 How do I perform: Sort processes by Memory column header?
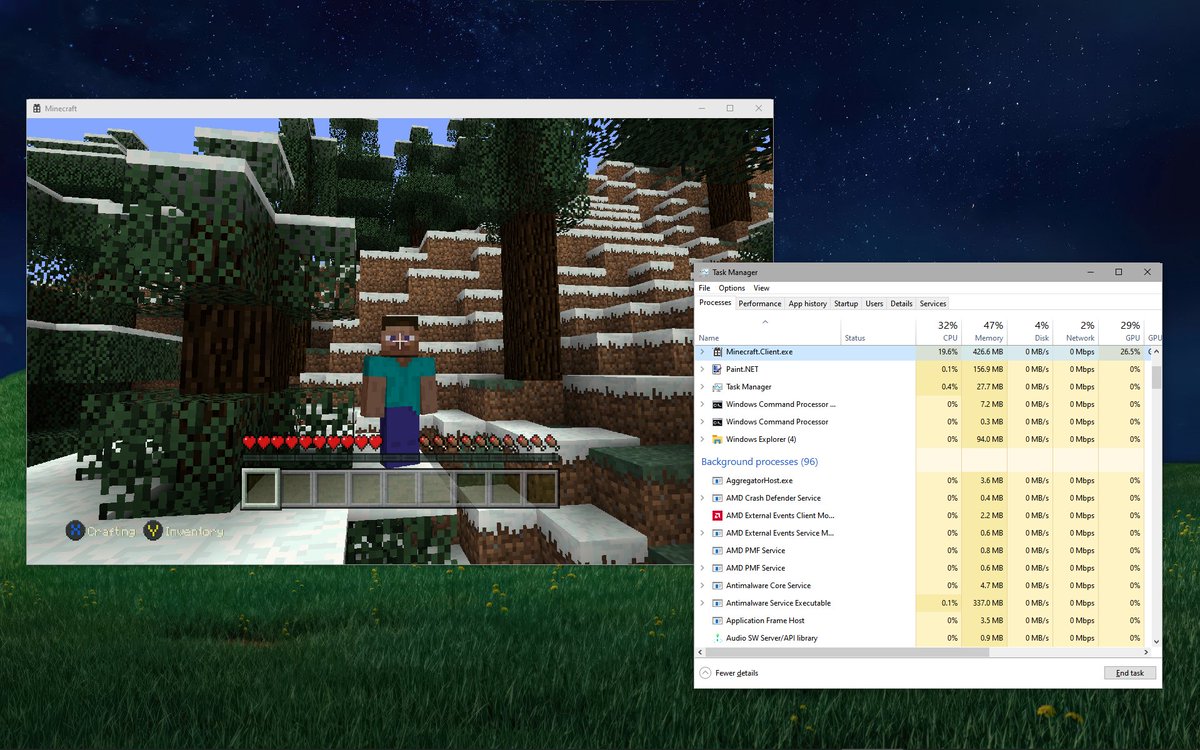984,331
